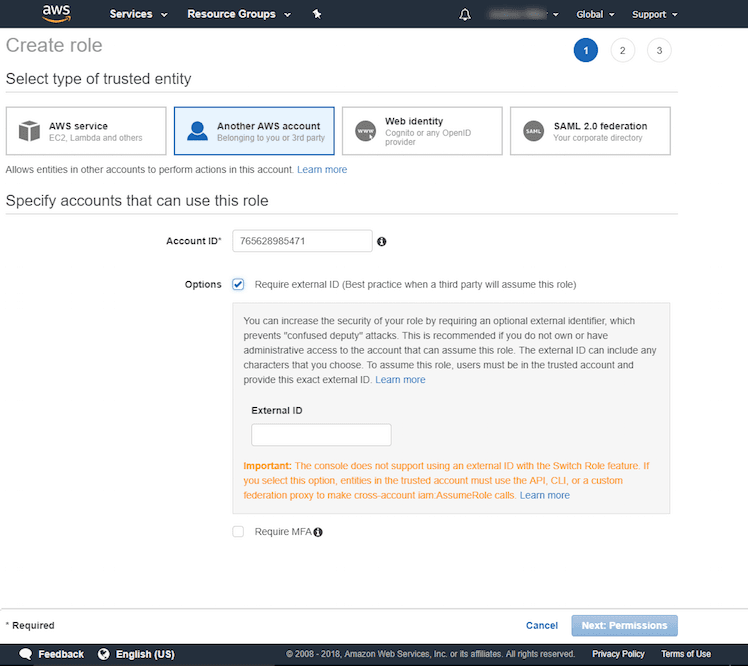Click the AWS logo home icon
The width and height of the screenshot is (748, 666).
[x=56, y=14]
